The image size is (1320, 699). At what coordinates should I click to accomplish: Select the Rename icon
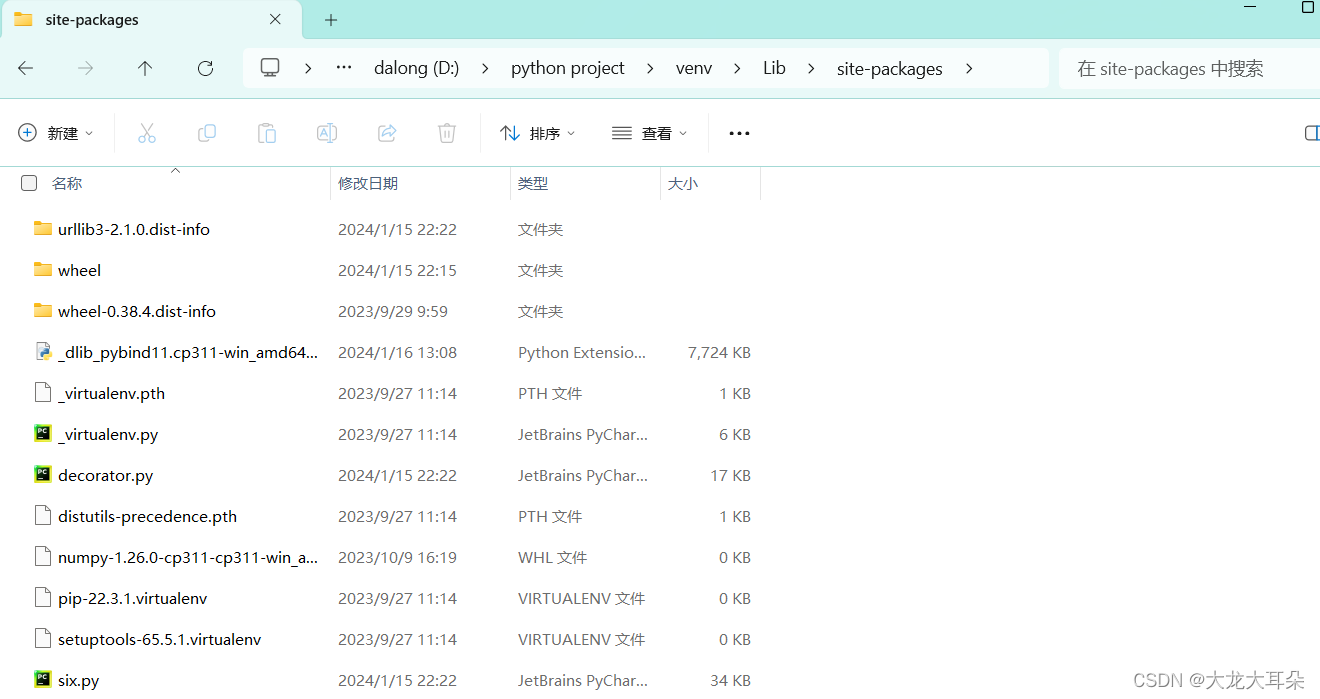click(327, 132)
